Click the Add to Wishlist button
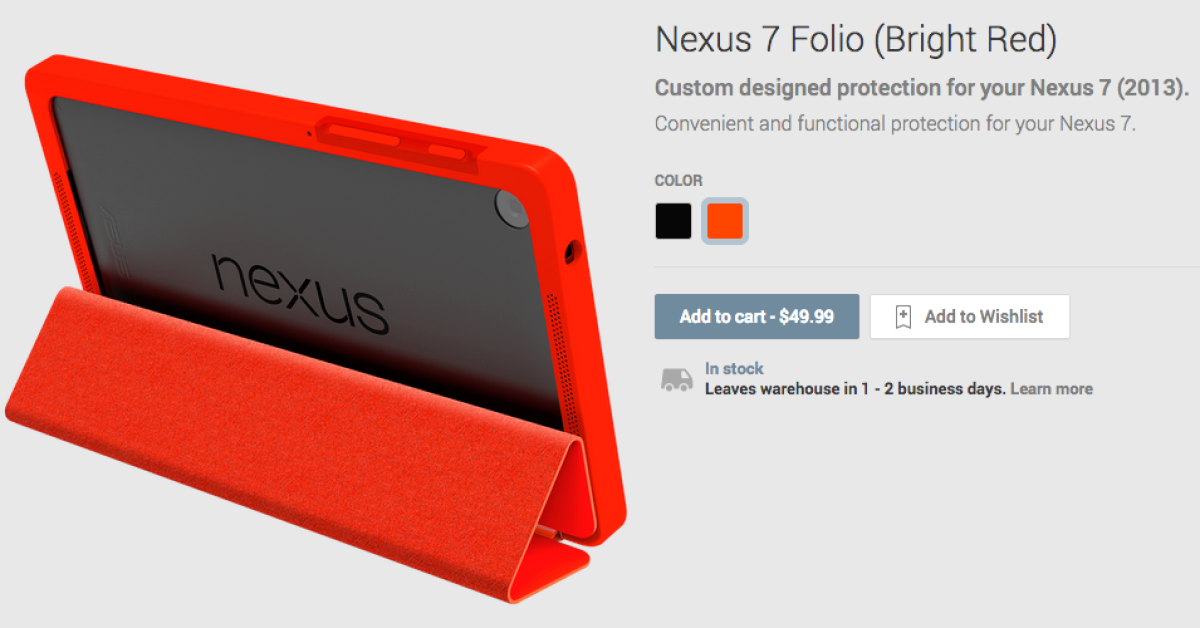This screenshot has width=1200, height=628. pyautogui.click(x=970, y=316)
